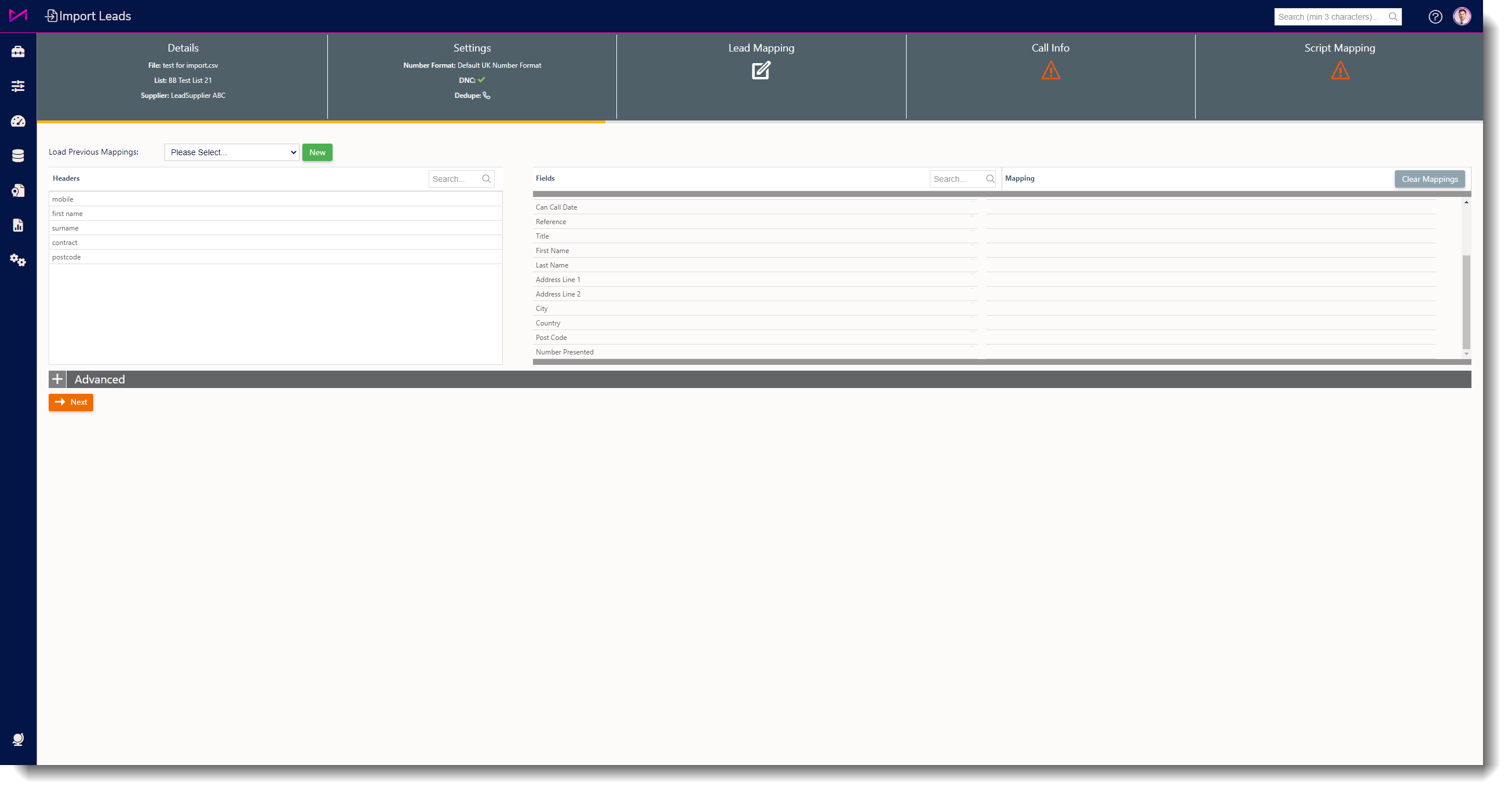Click the Lead Mapping edit icon

click(x=761, y=71)
